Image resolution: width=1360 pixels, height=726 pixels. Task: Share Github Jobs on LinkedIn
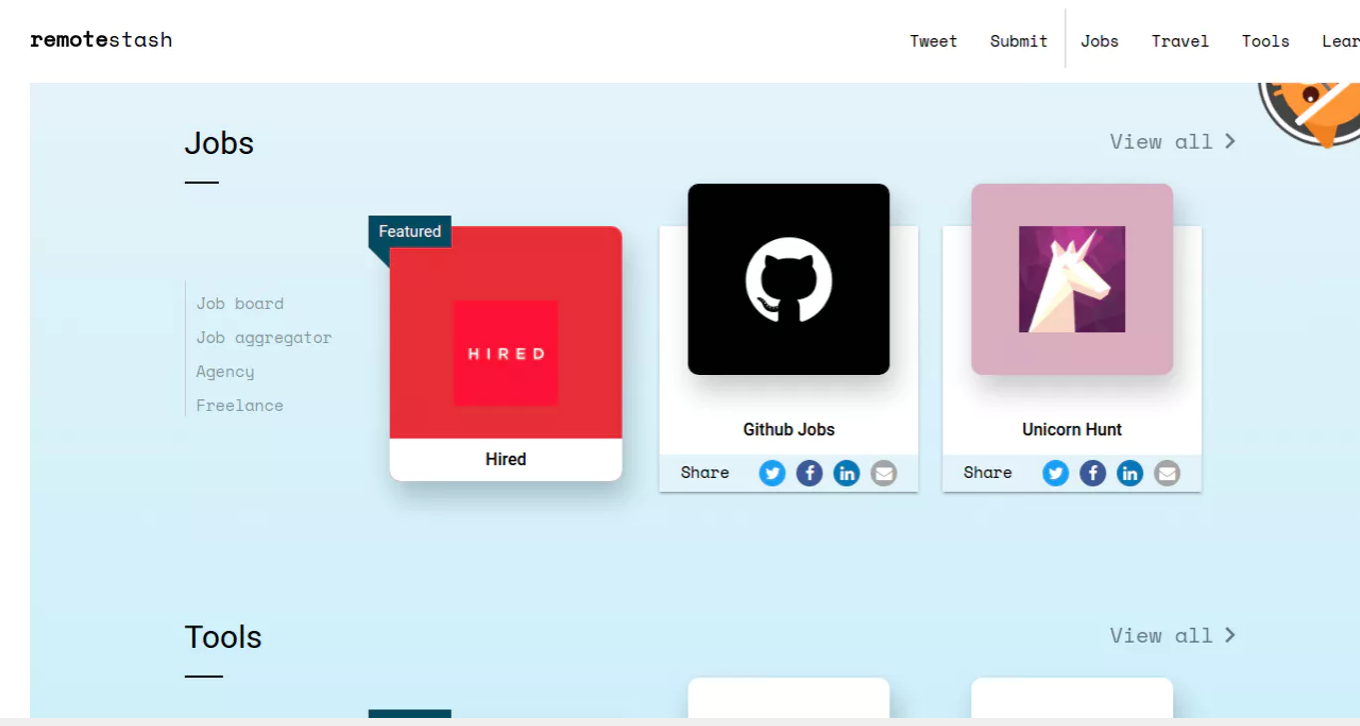click(x=847, y=473)
